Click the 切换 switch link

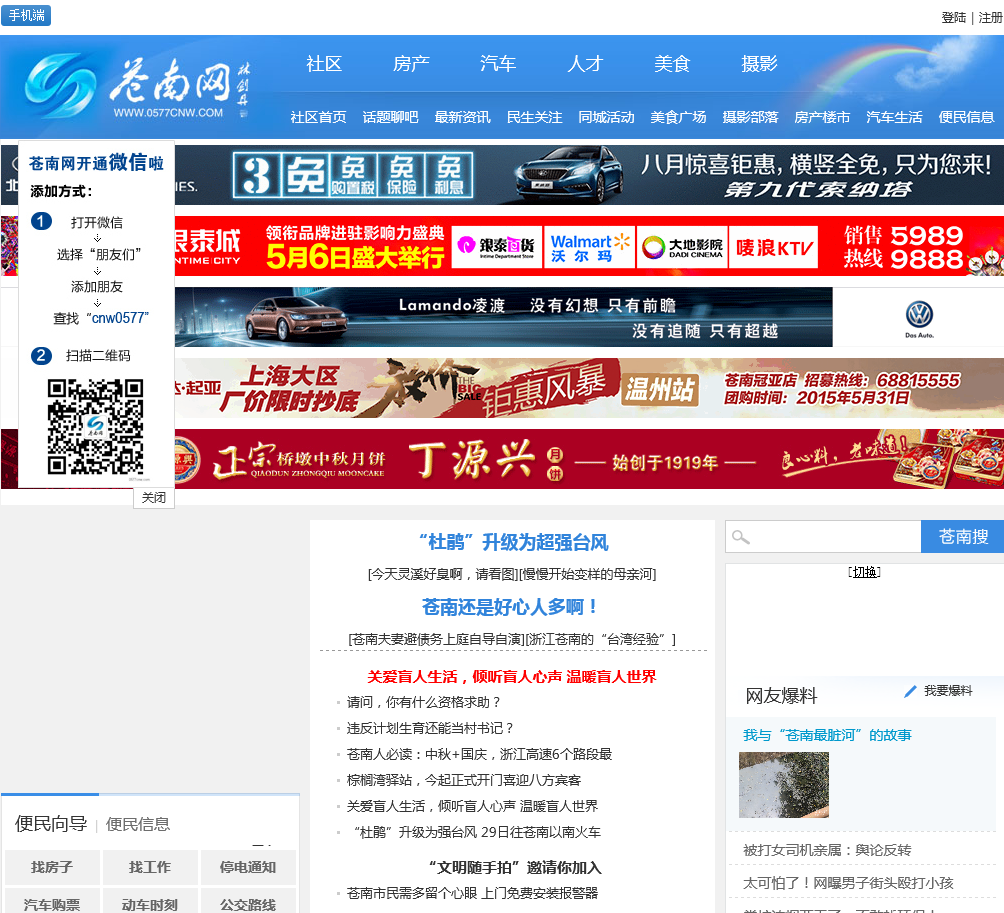(864, 572)
